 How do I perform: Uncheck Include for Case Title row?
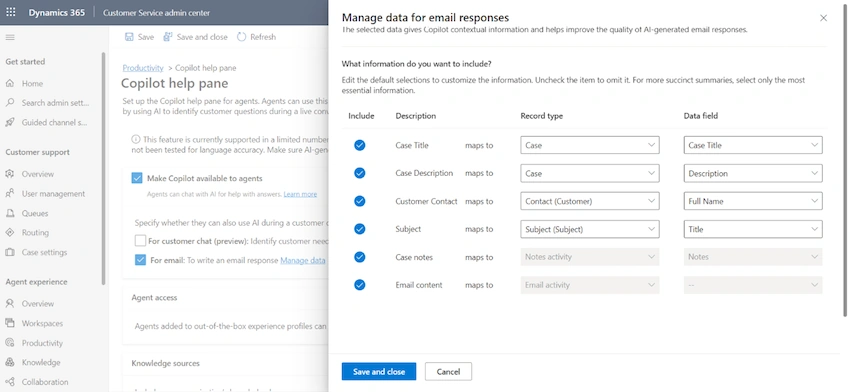(359, 145)
